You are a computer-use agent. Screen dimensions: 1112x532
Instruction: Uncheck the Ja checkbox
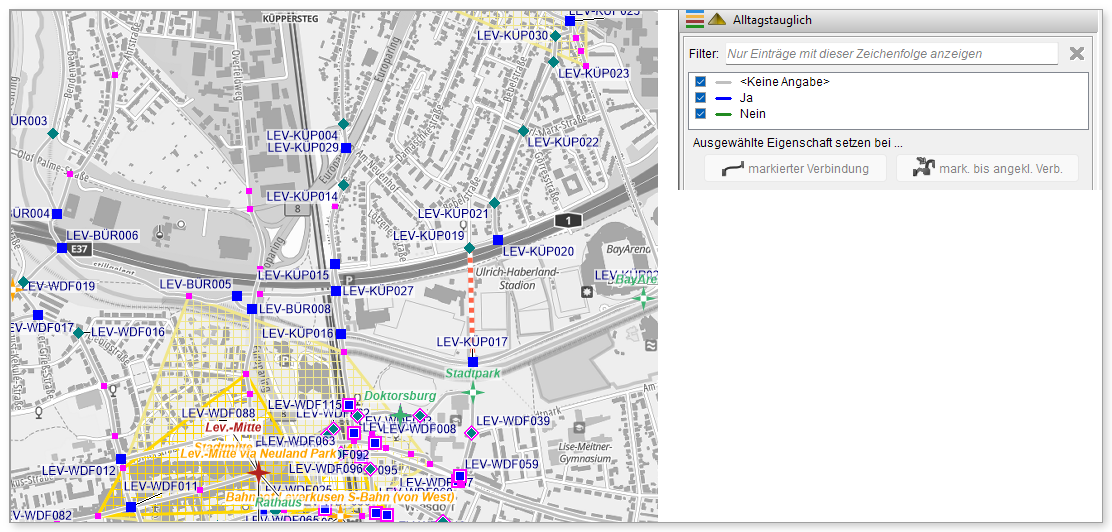(701, 97)
